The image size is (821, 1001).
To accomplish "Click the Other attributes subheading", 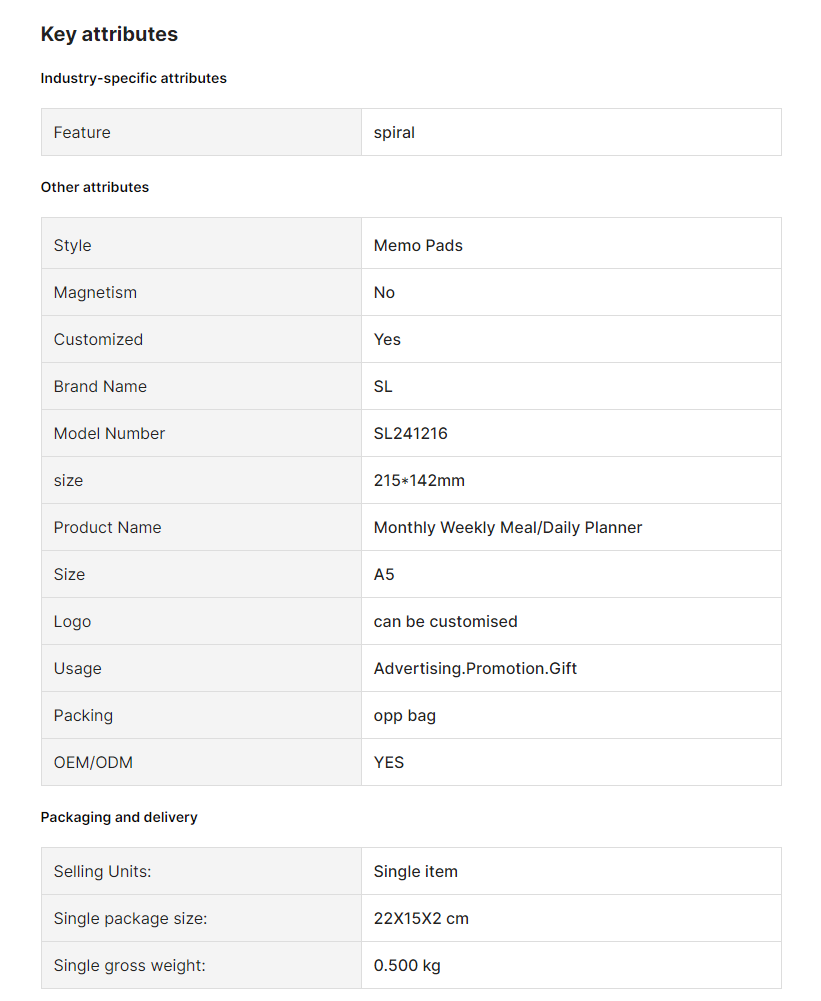I will coord(94,187).
